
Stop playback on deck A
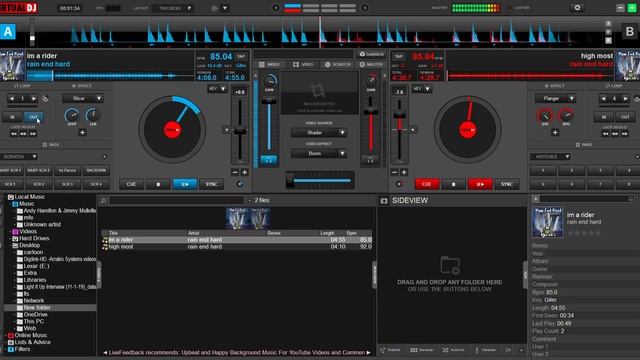[158, 184]
